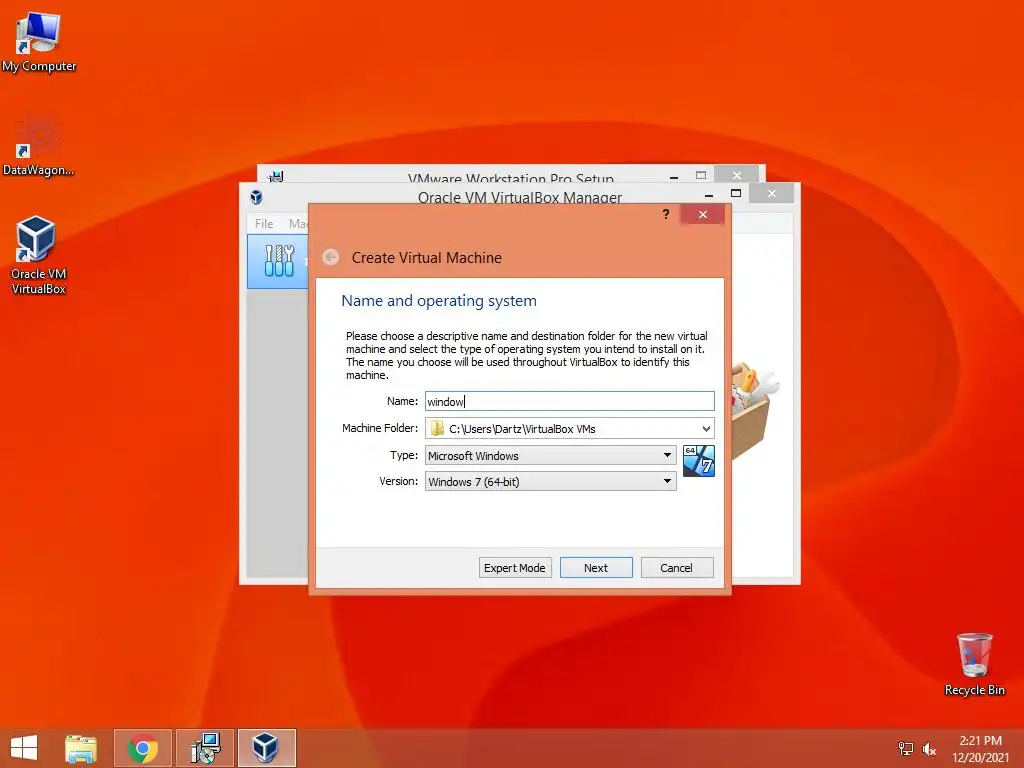
Task: Click the 'Version:' label
Action: pos(398,481)
